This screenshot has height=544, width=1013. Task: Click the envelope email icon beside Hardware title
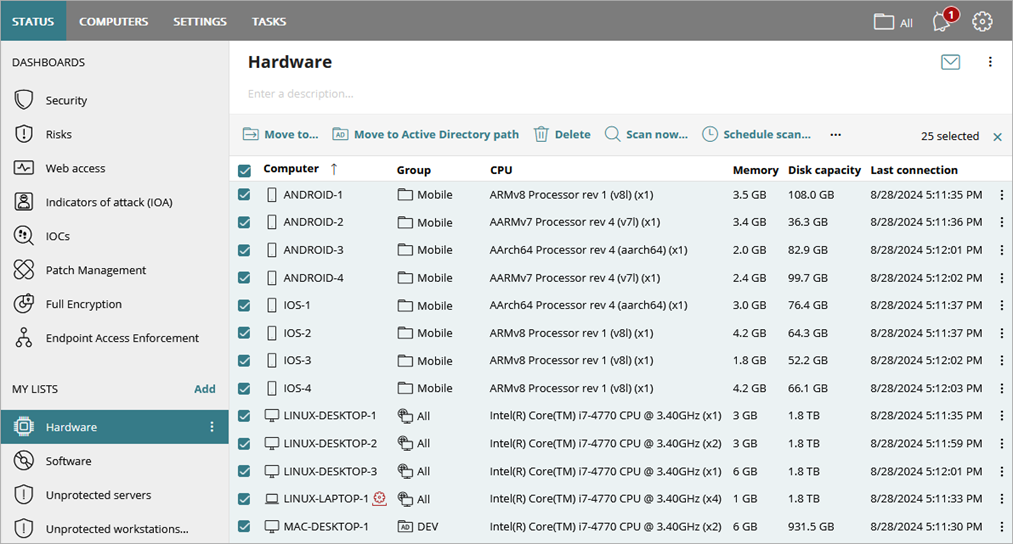click(x=950, y=62)
